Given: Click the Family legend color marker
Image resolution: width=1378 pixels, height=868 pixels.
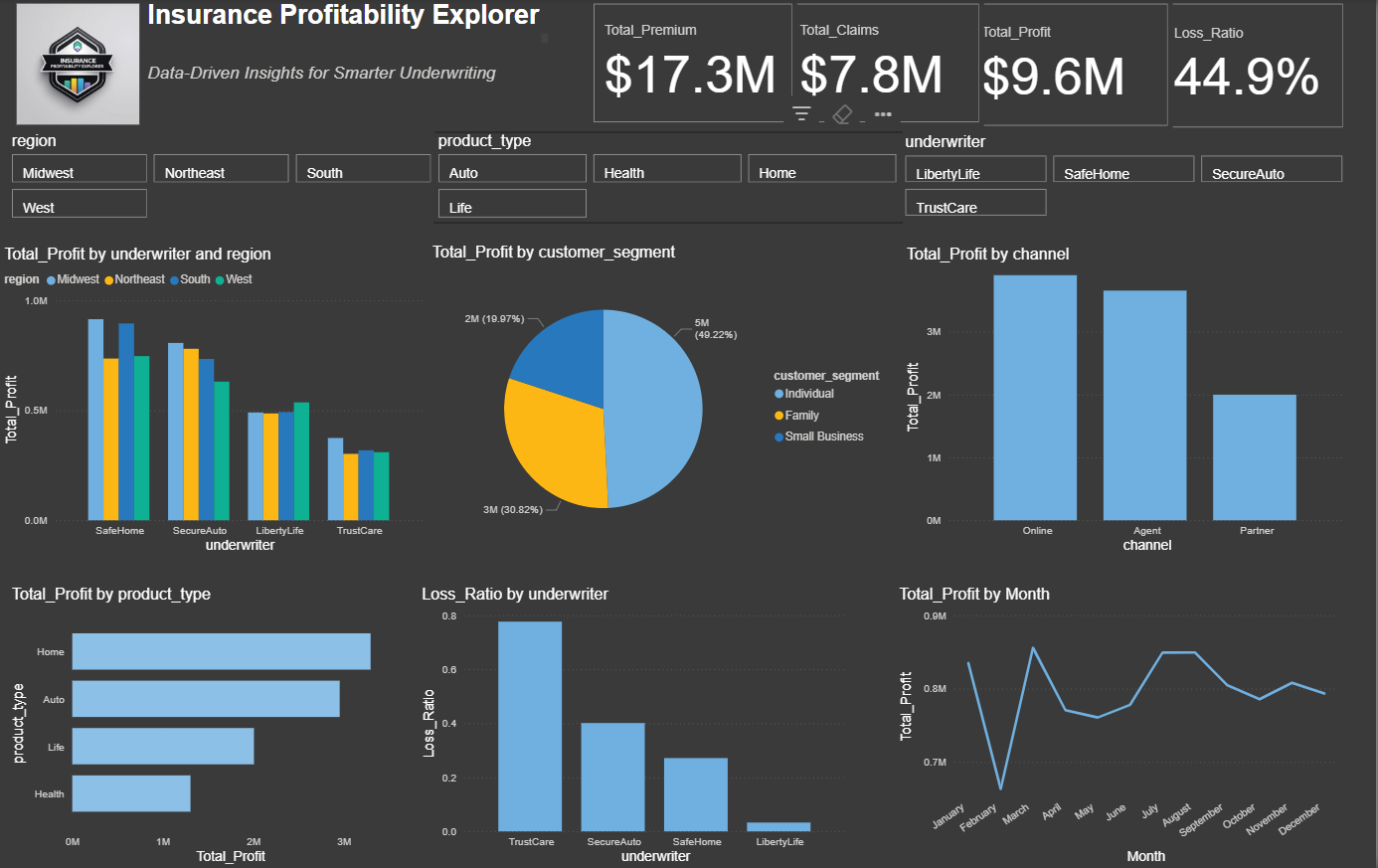Looking at the screenshot, I should 777,415.
